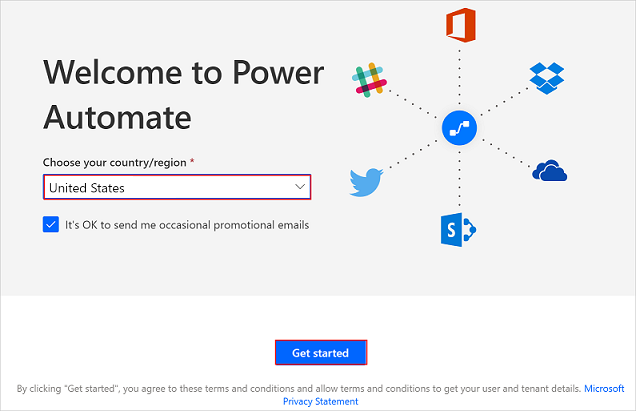Click the Twitter bird icon

coord(367,182)
